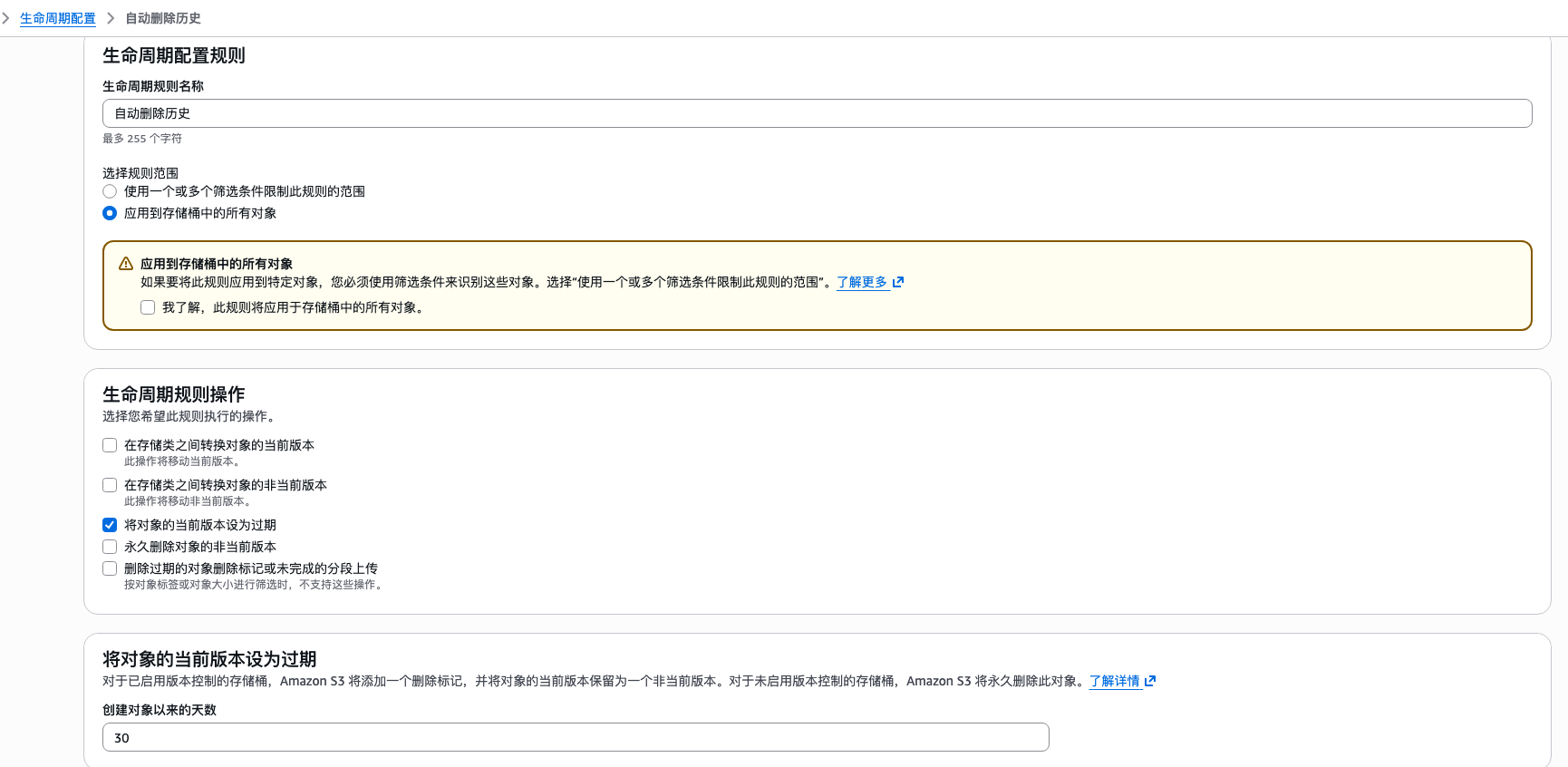Select 应用到存储桶中的所有对象 radio option
The height and width of the screenshot is (767, 1568).
110,213
